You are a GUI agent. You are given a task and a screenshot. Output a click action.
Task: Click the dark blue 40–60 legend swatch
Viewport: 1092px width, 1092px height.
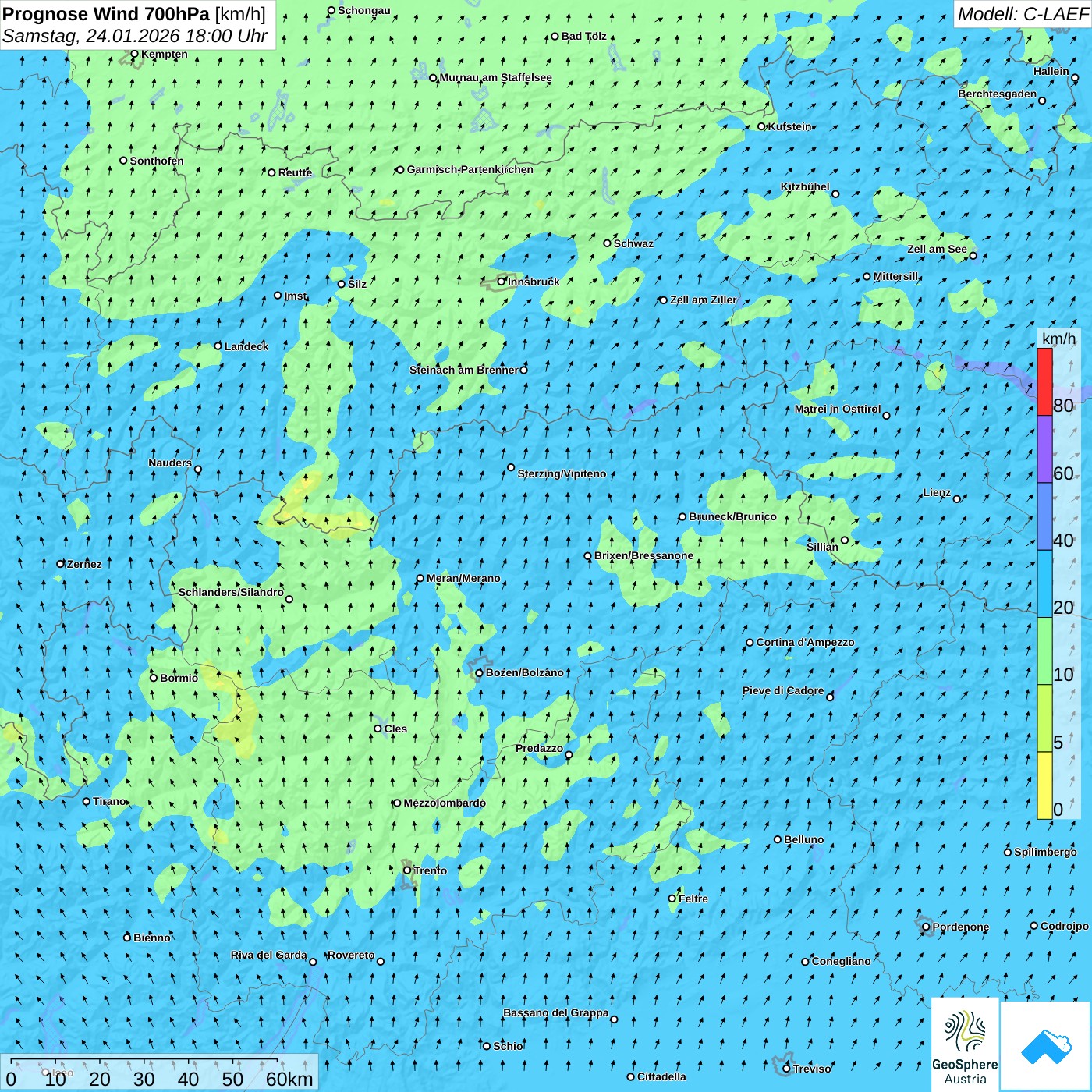point(1044,517)
